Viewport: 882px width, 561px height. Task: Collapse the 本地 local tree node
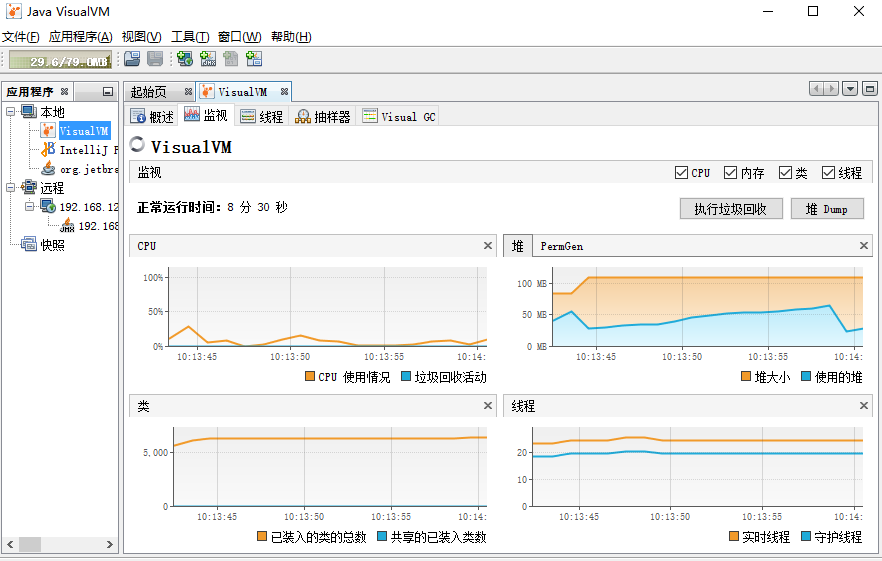[10, 111]
